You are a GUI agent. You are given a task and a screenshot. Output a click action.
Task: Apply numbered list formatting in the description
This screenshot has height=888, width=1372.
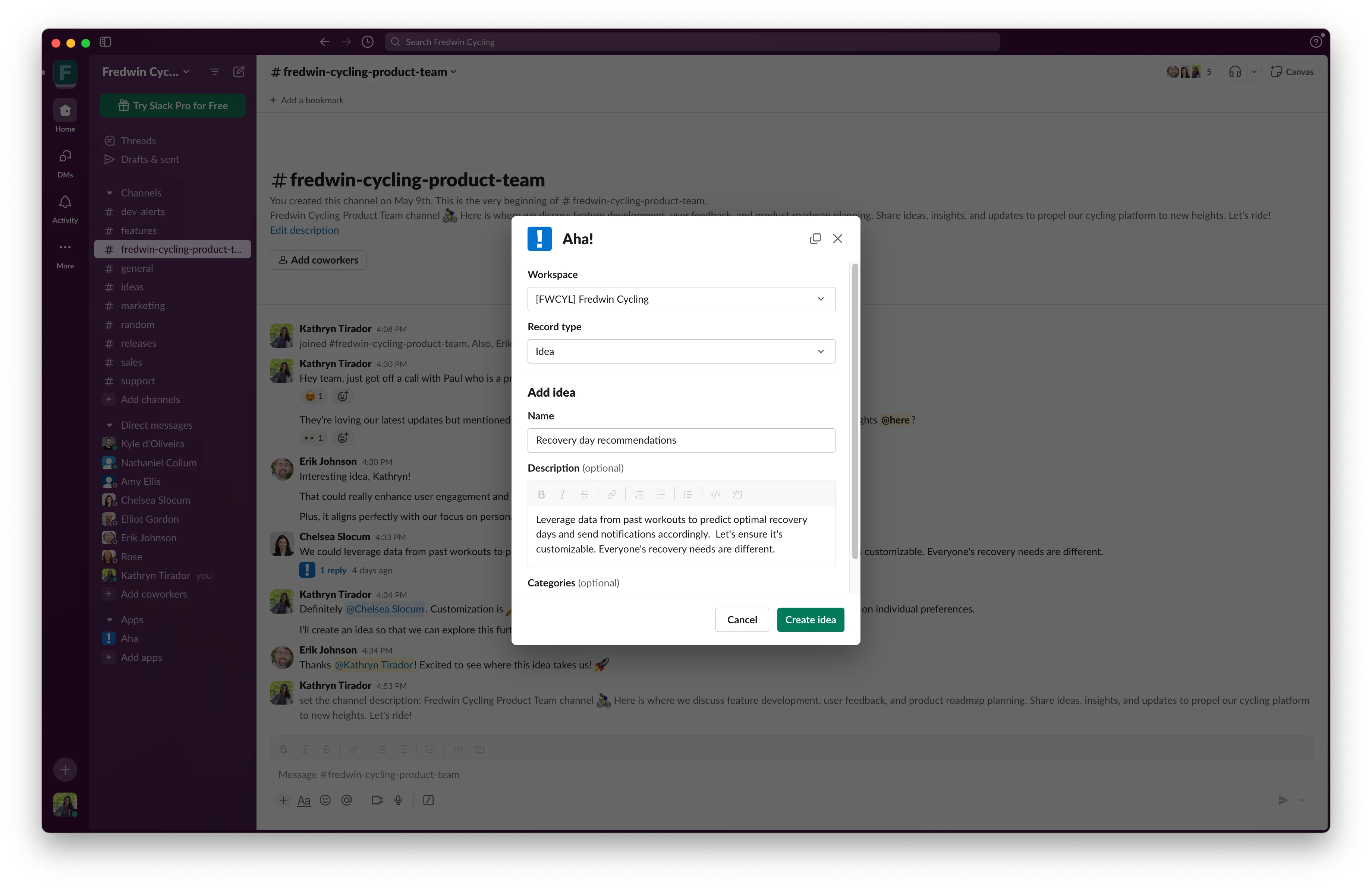point(639,494)
